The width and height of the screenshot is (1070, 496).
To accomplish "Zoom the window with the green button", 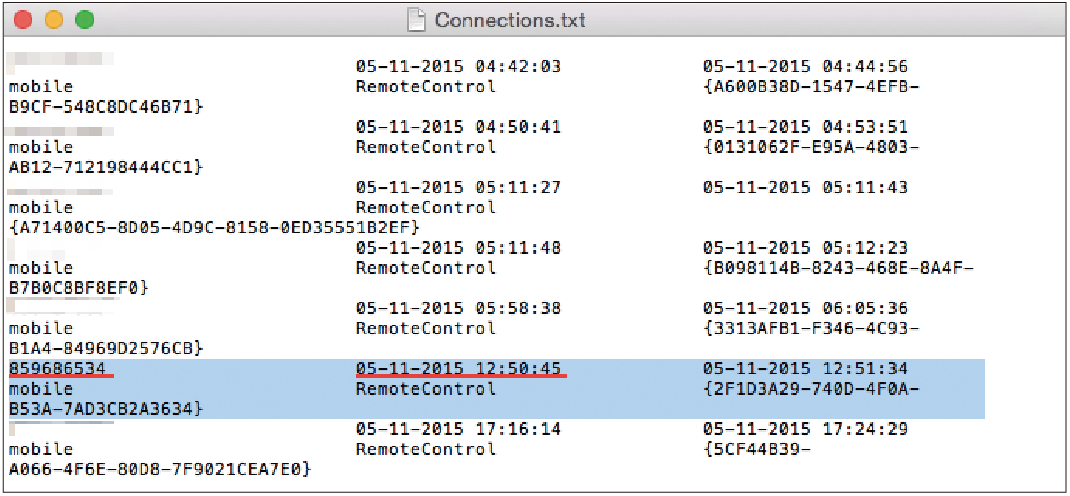I will pos(85,19).
